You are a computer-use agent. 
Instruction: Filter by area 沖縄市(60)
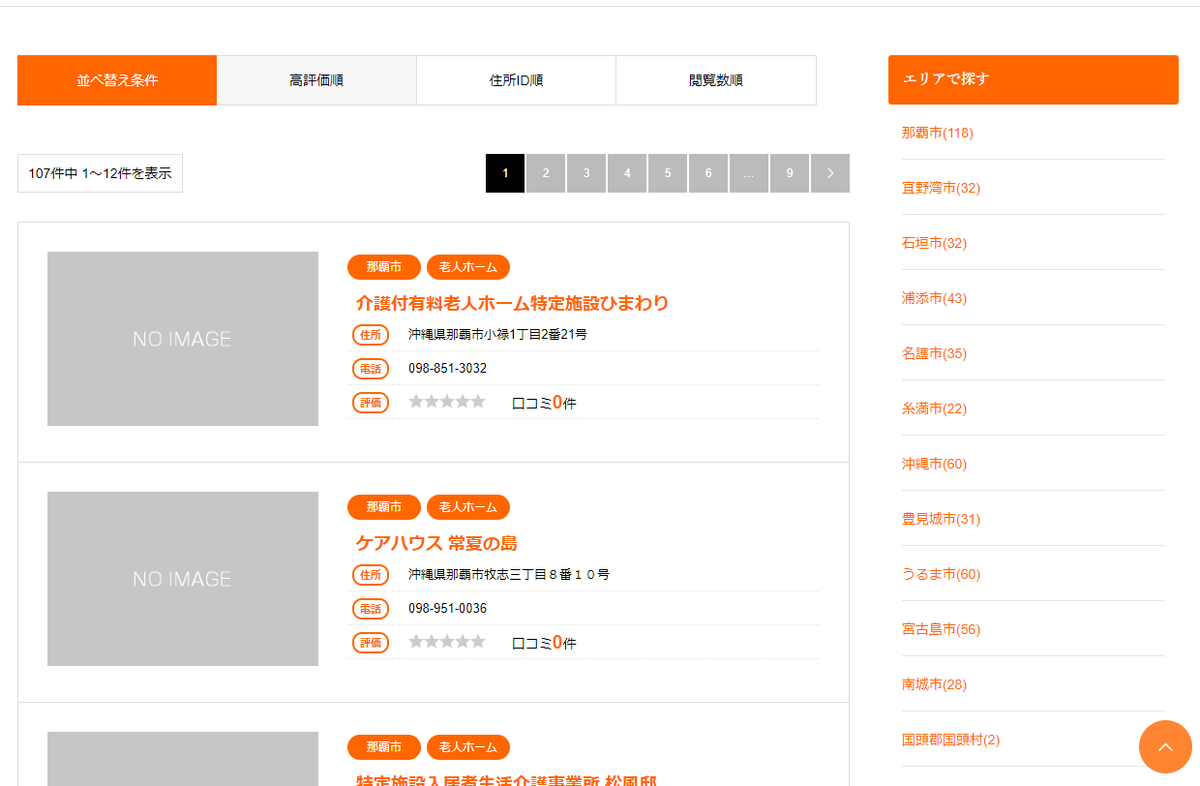click(934, 464)
